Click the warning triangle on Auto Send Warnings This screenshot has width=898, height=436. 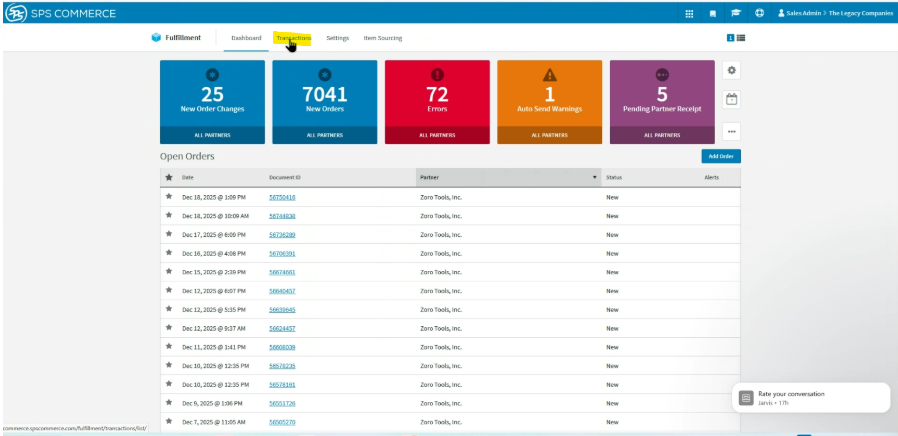550,74
